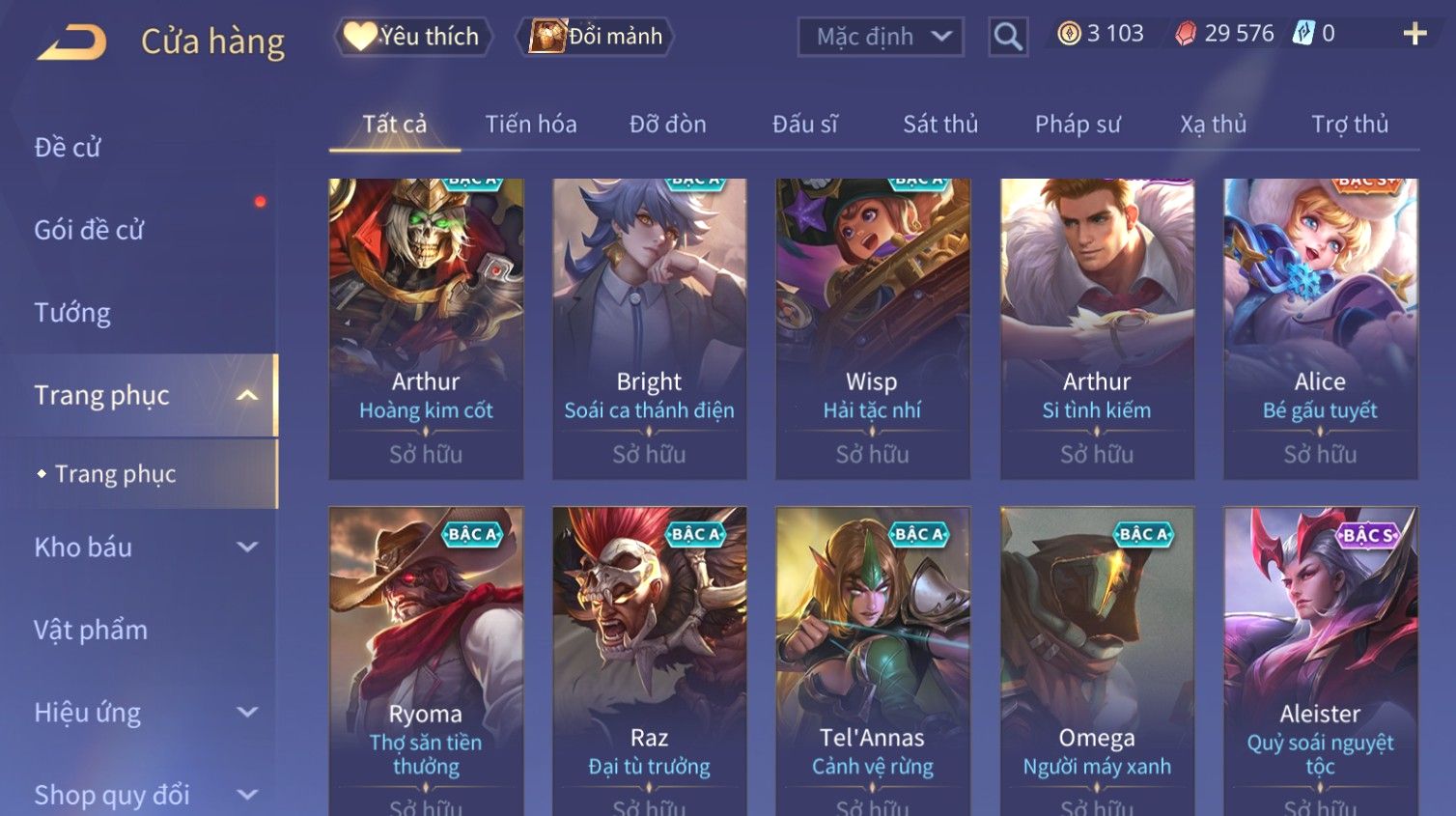Tap the back arrow icon
The width and height of the screenshot is (1456, 816).
[72, 42]
